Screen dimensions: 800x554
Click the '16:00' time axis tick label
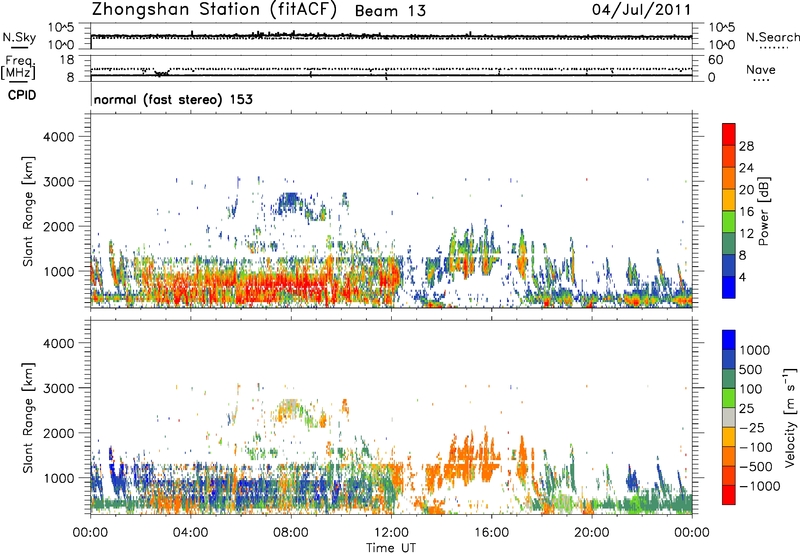point(491,533)
